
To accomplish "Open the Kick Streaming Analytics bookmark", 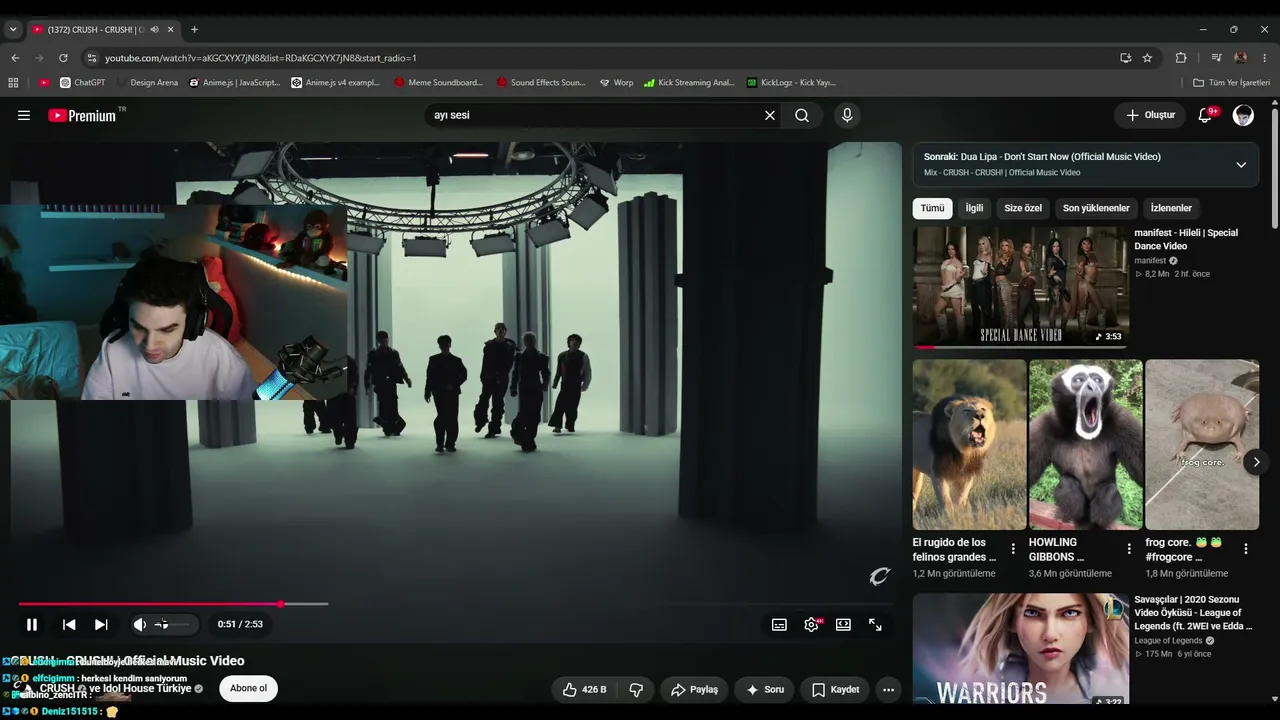I will point(689,82).
